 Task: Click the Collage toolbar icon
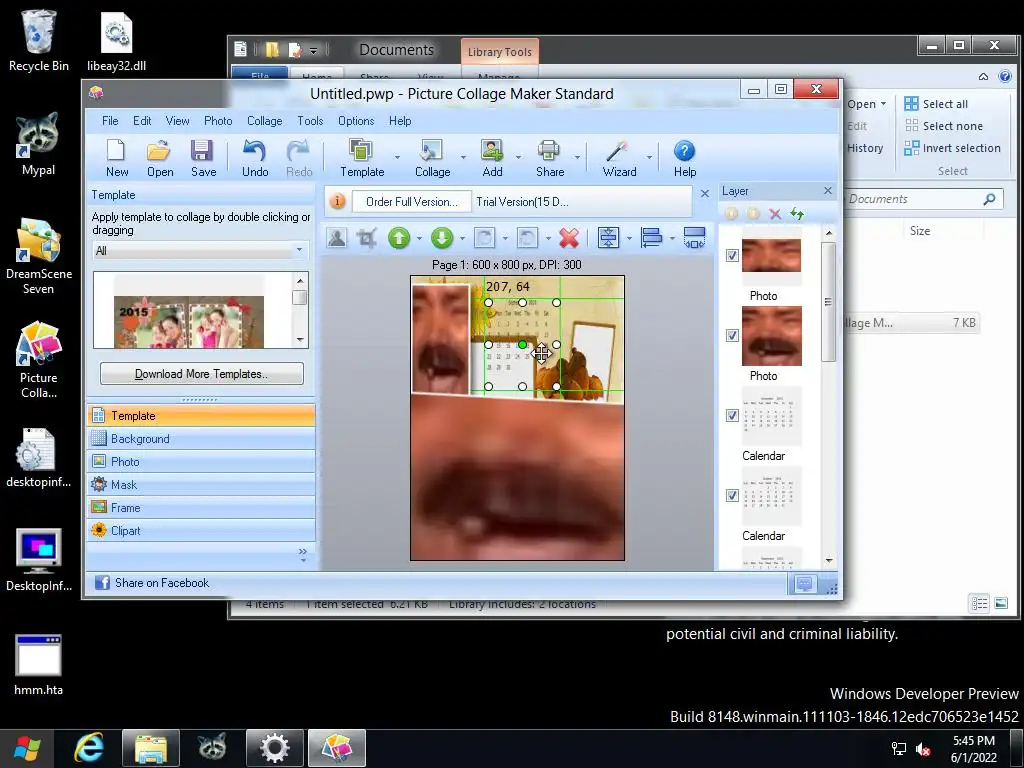point(432,150)
